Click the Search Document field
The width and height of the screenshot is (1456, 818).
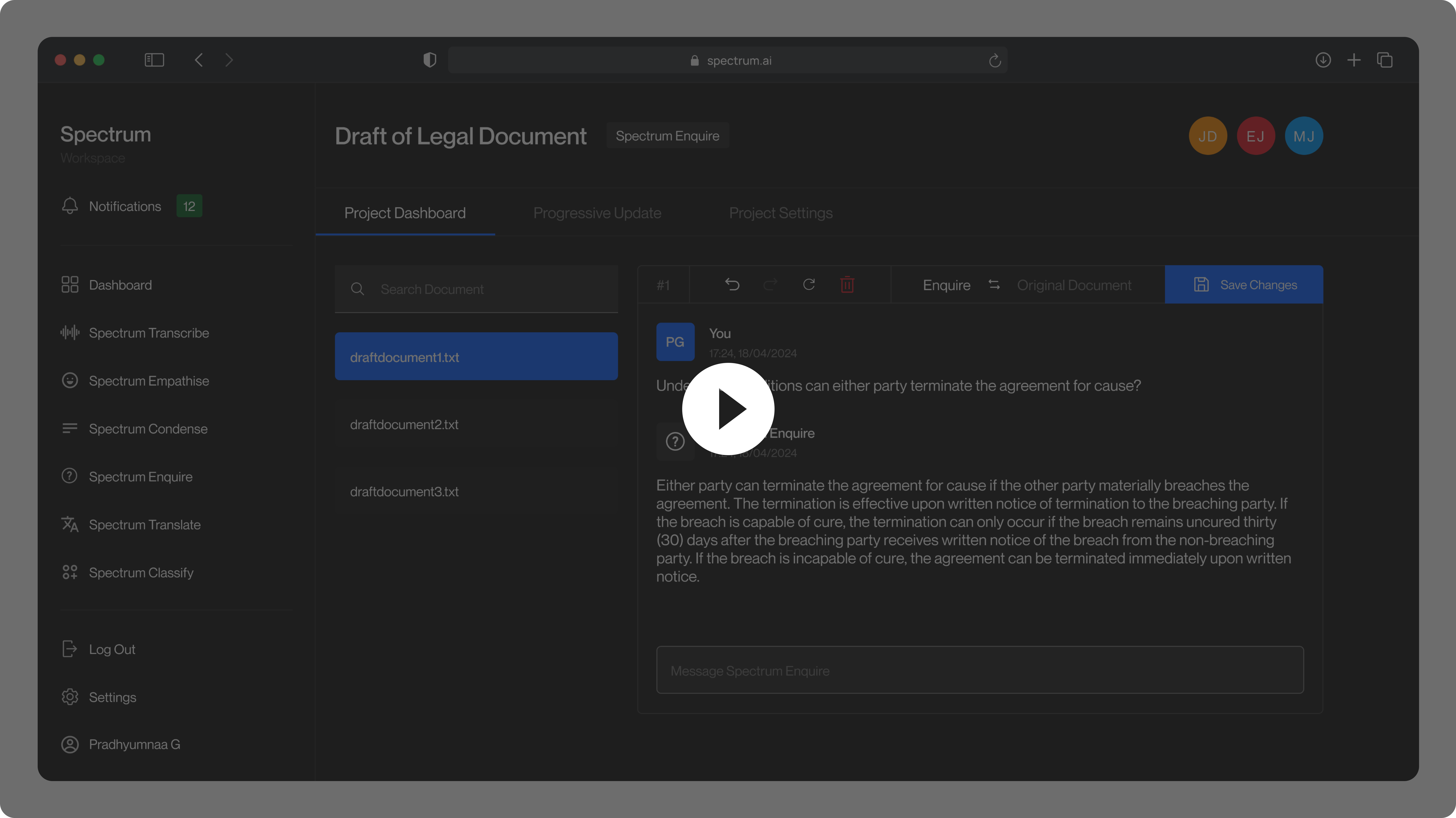pos(476,289)
